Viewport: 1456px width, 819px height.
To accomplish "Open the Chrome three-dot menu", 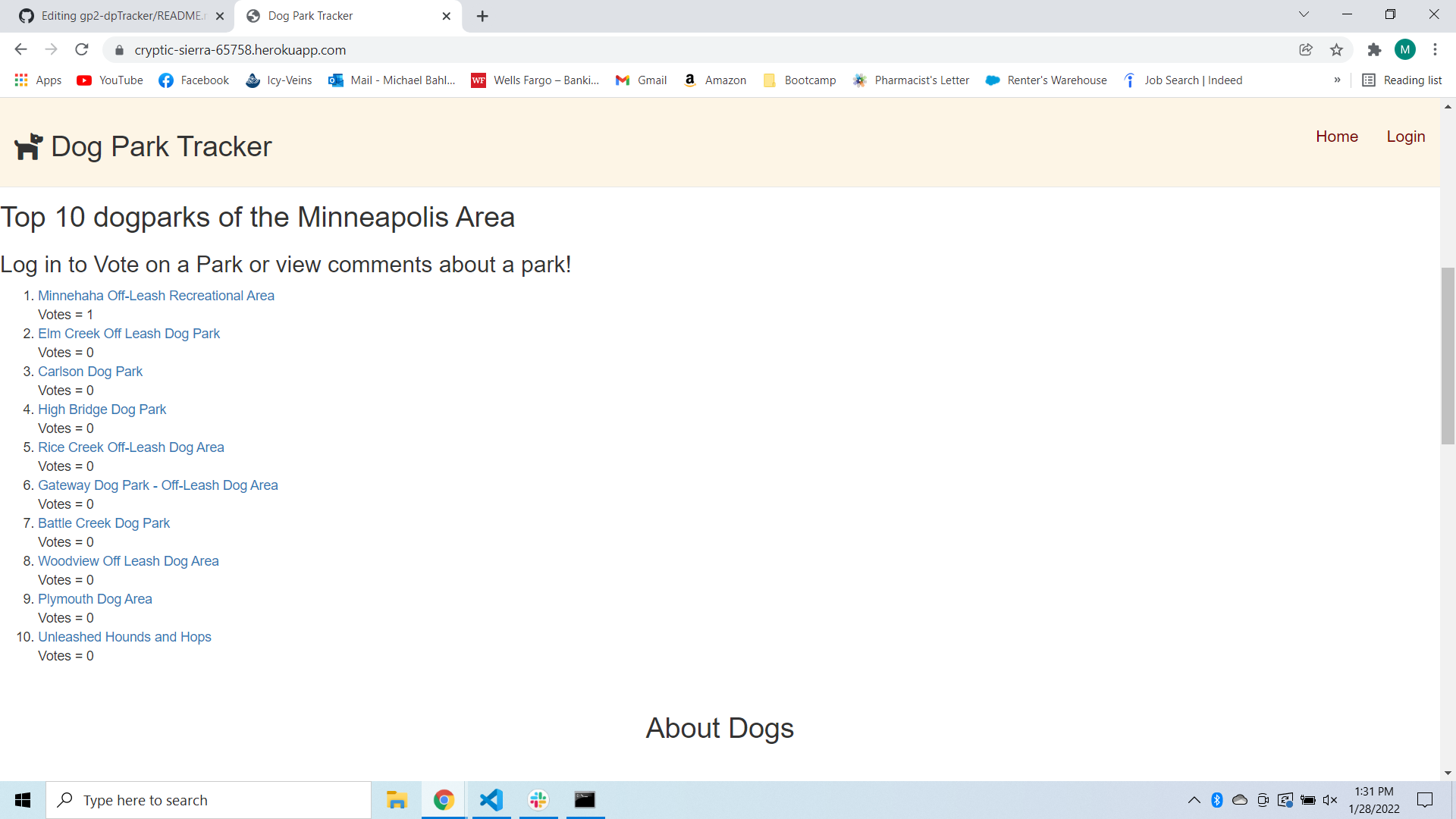I will point(1435,50).
